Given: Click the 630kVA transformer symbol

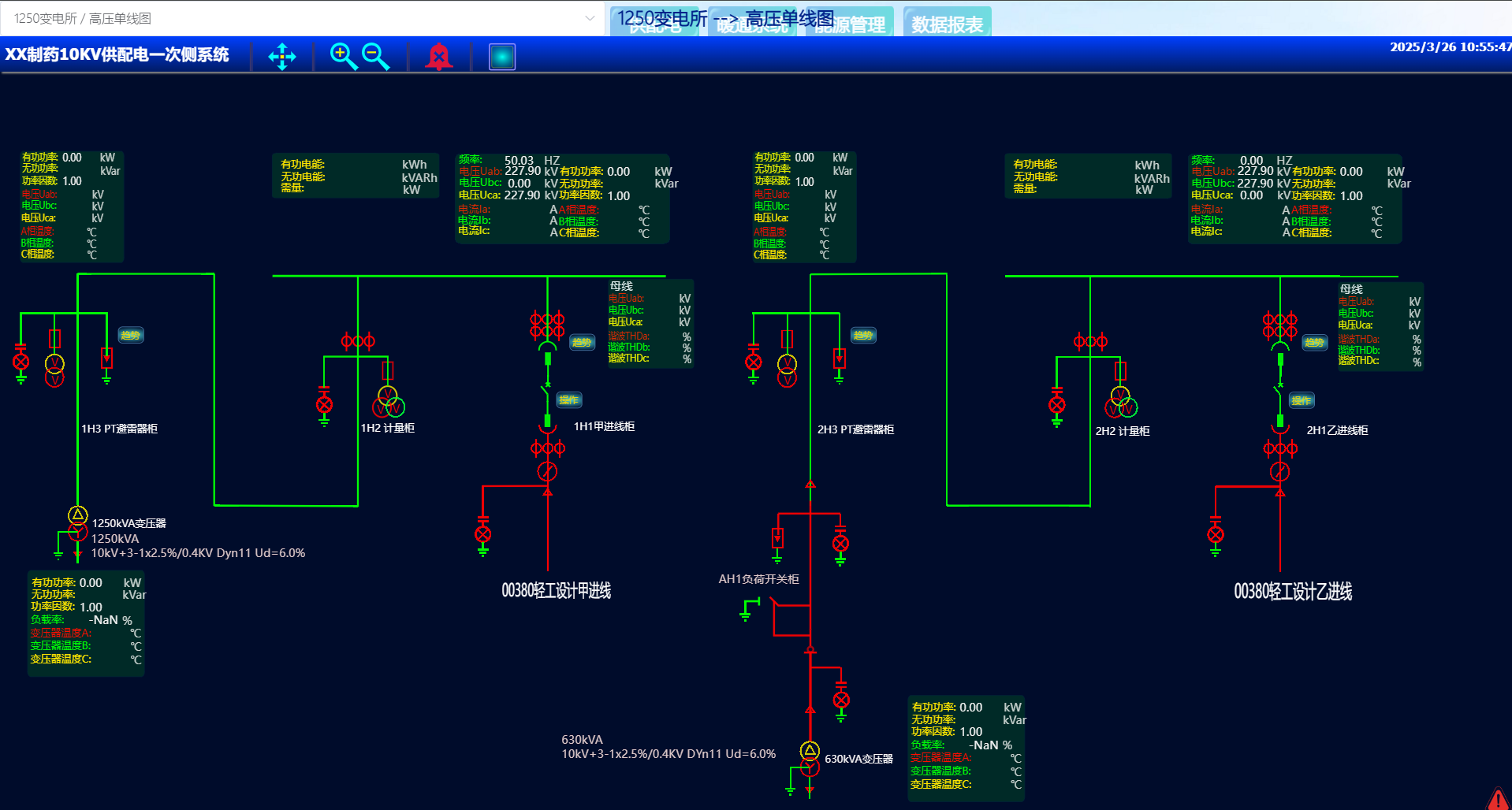Looking at the screenshot, I should point(810,759).
